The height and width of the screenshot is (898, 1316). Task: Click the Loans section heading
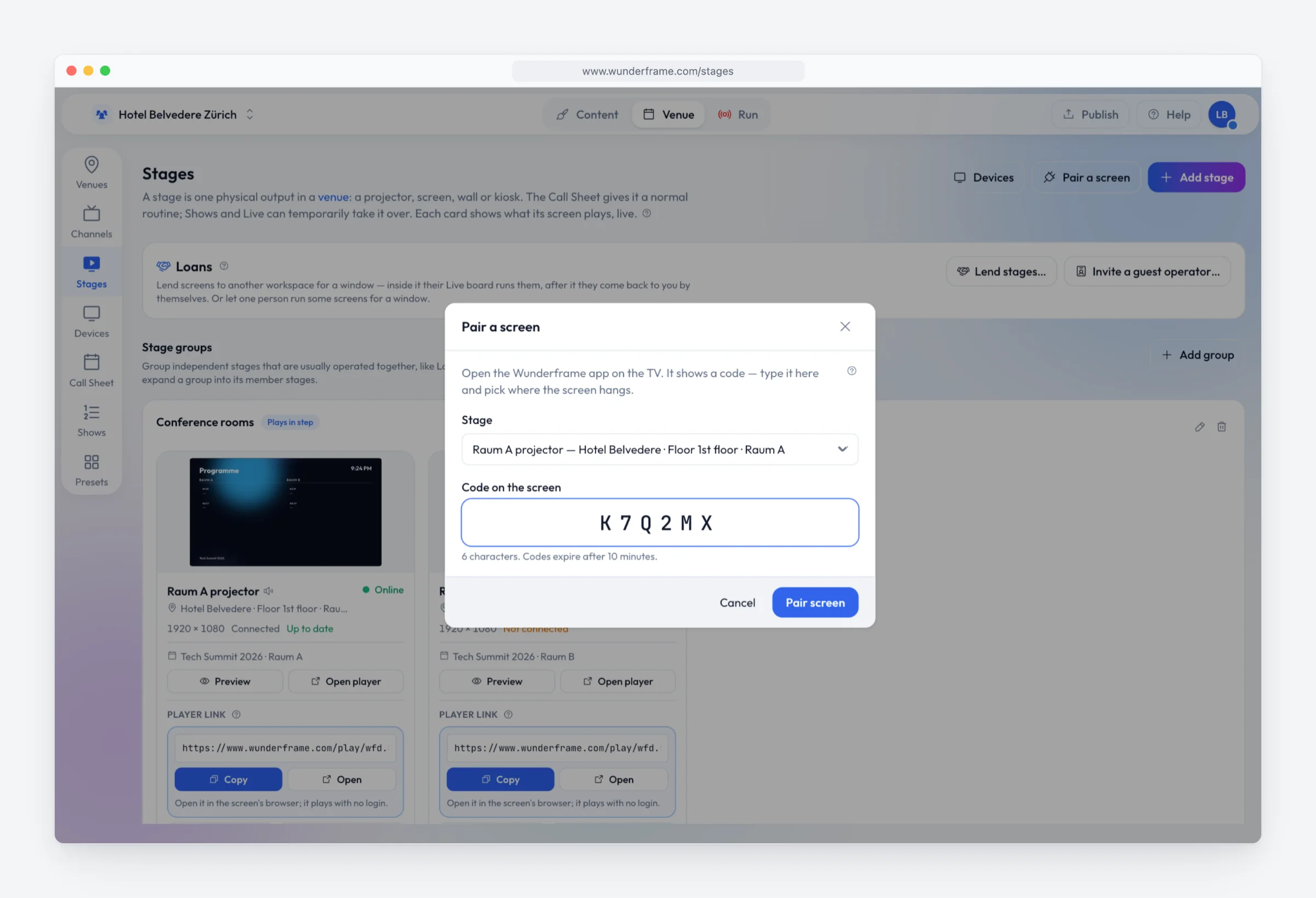point(194,266)
